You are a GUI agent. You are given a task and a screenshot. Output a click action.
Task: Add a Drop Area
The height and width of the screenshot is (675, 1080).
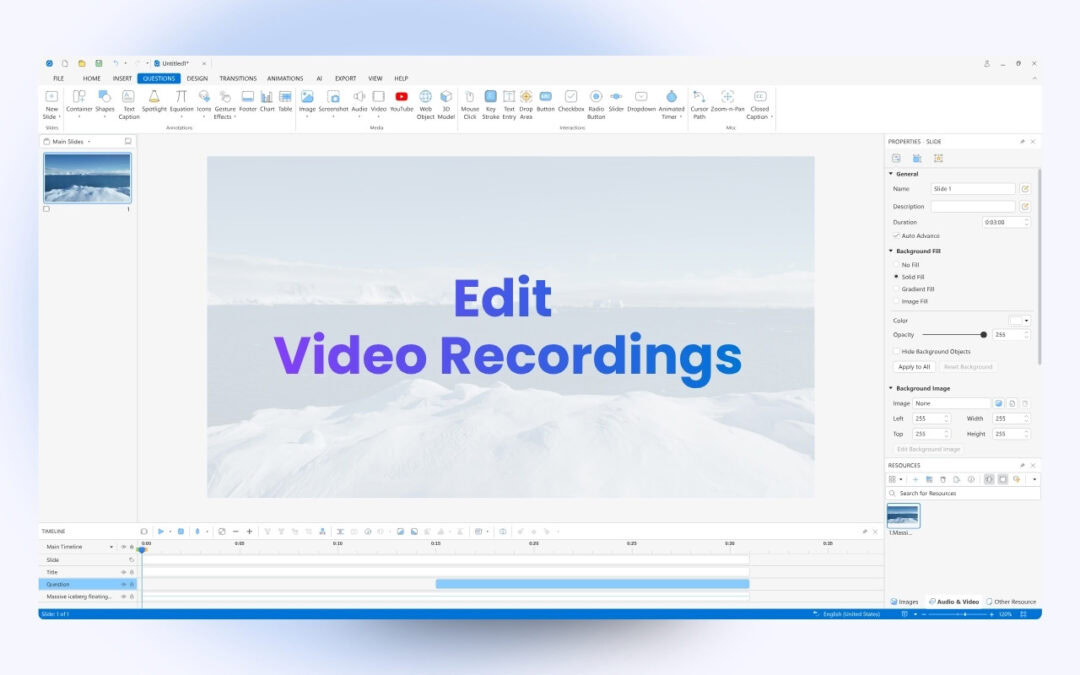pos(526,105)
